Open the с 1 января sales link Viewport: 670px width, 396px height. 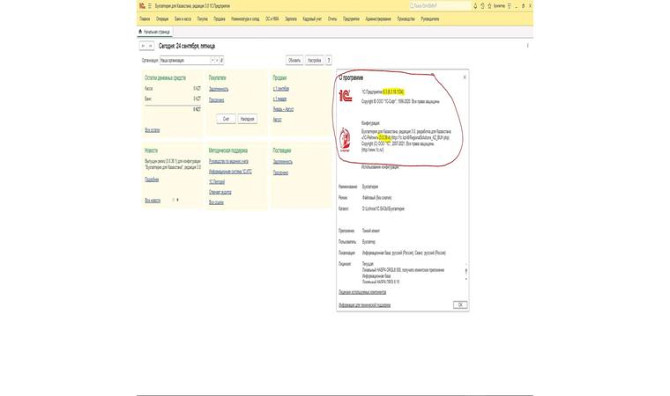click(279, 99)
